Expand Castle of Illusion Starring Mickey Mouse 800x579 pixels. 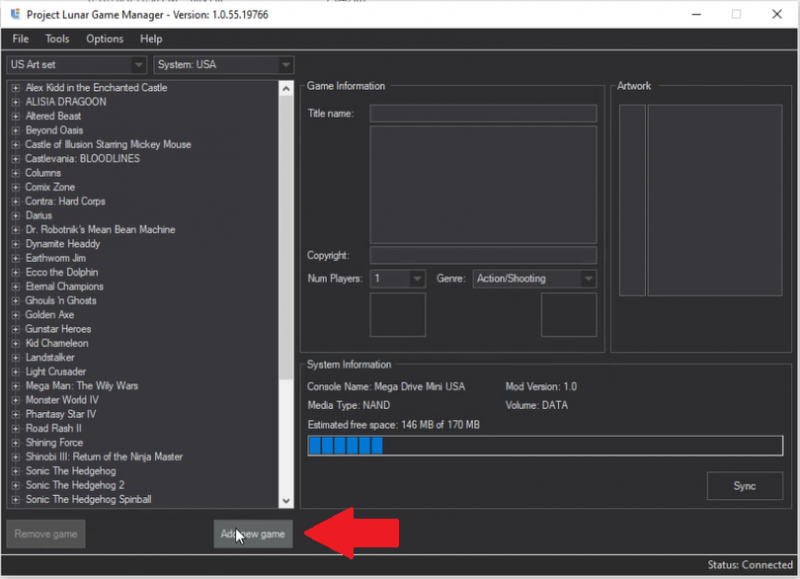click(x=16, y=145)
